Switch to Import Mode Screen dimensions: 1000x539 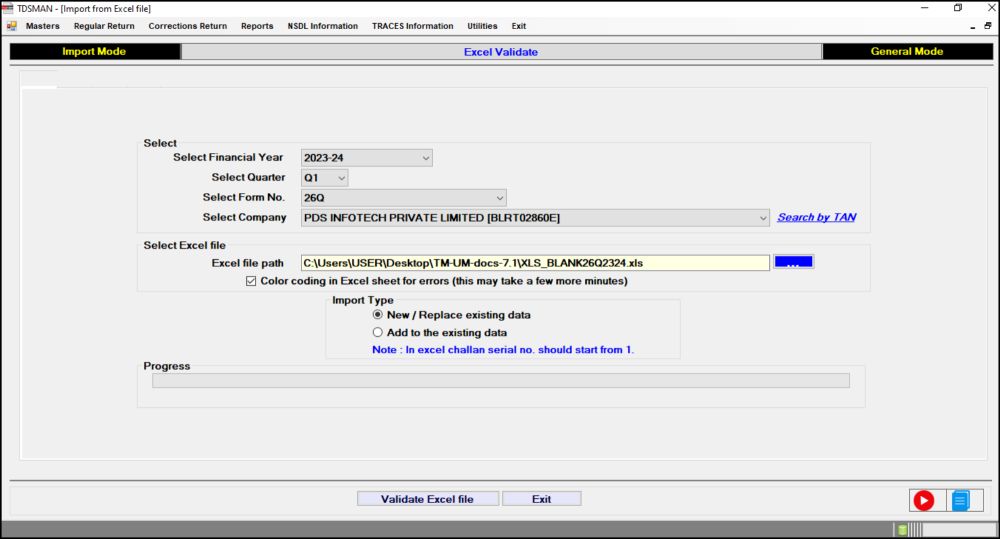(94, 52)
